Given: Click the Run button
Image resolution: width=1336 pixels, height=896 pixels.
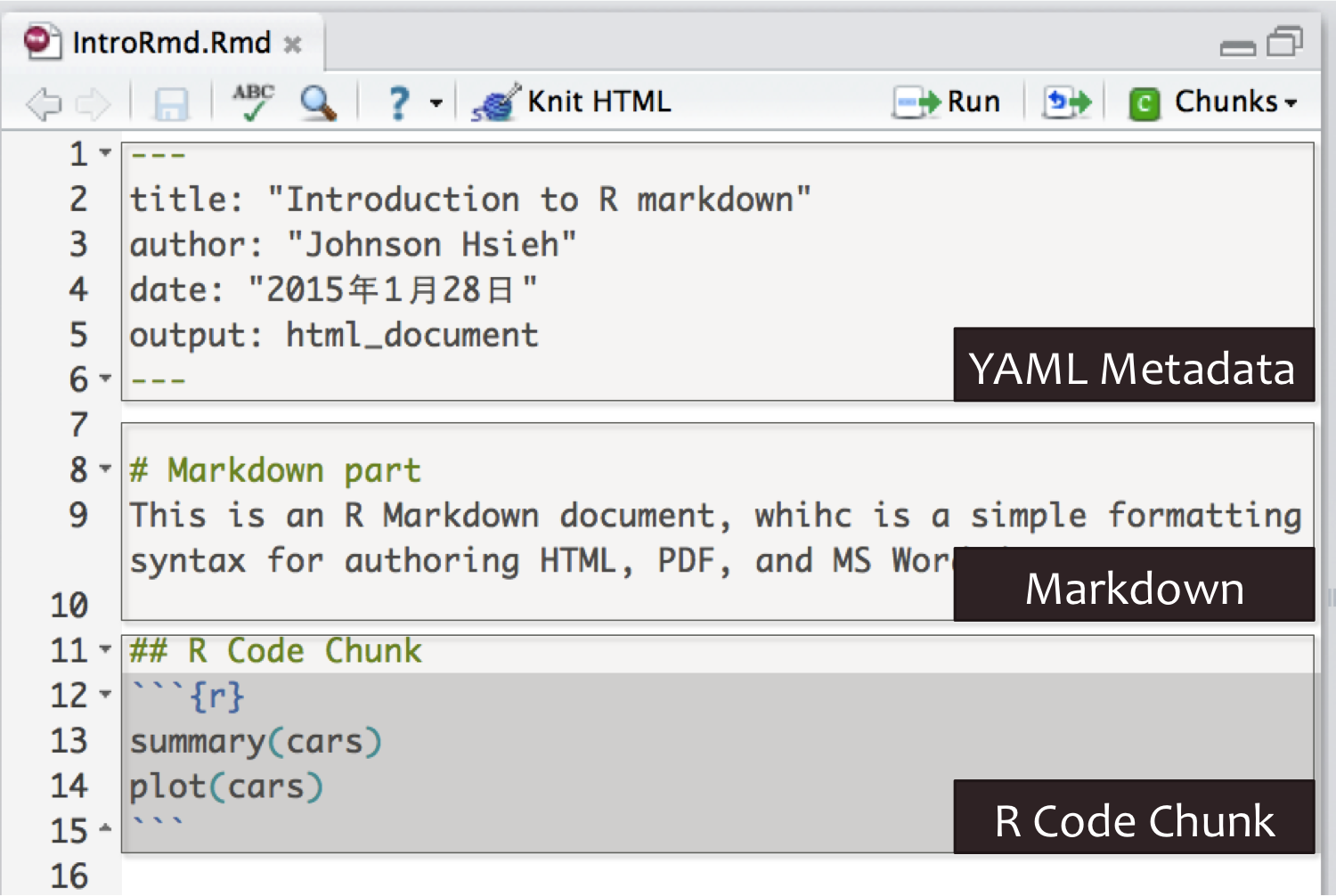Looking at the screenshot, I should tap(948, 102).
